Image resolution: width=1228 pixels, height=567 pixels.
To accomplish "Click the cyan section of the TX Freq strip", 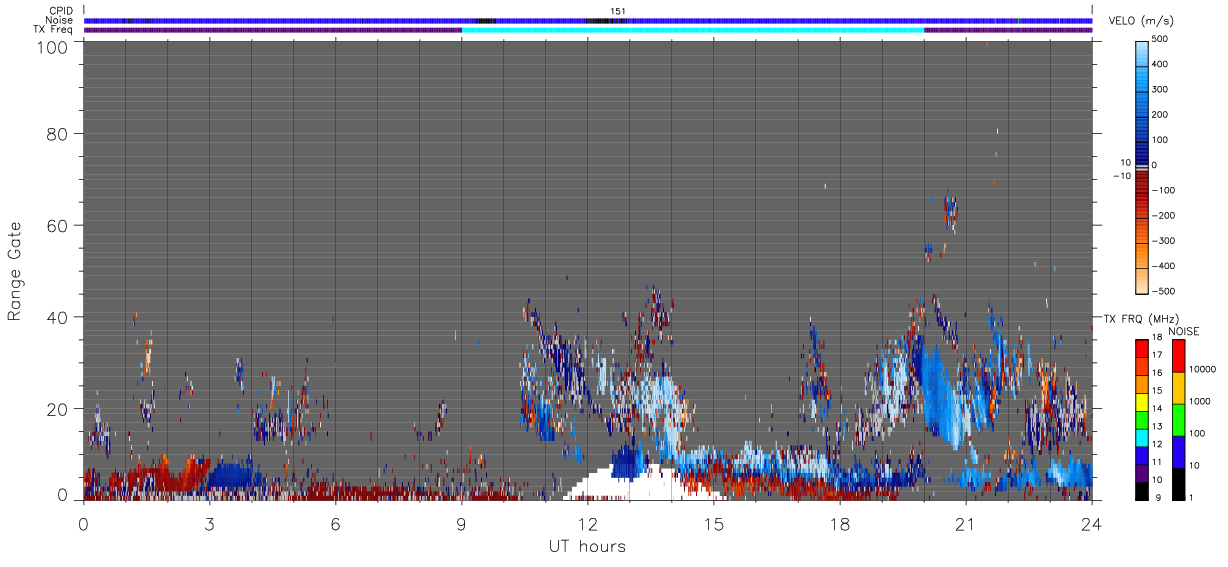I will pyautogui.click(x=693, y=30).
